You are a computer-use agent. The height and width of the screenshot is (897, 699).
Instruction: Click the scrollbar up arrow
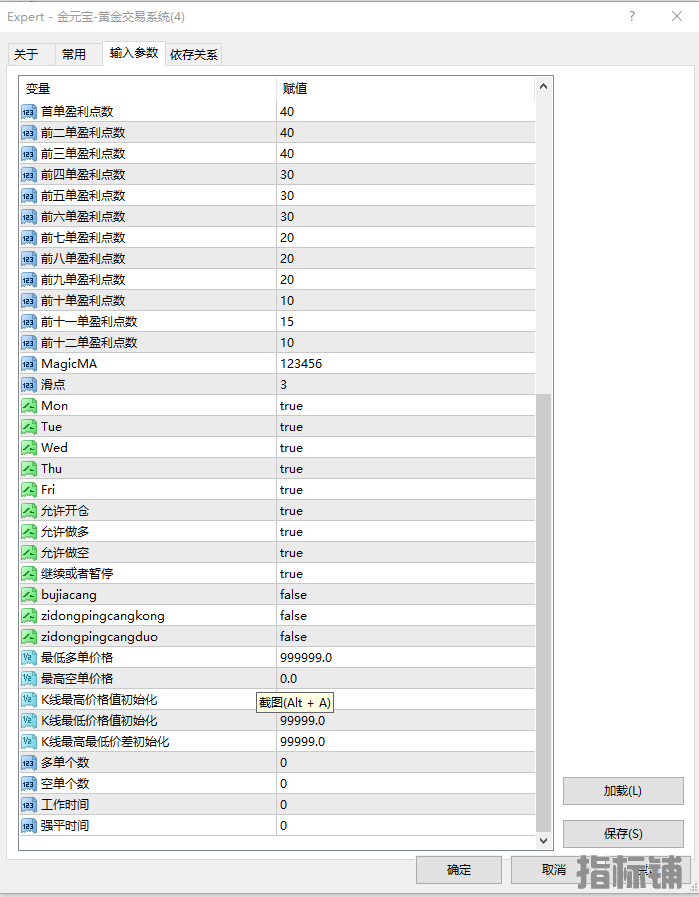[543, 86]
